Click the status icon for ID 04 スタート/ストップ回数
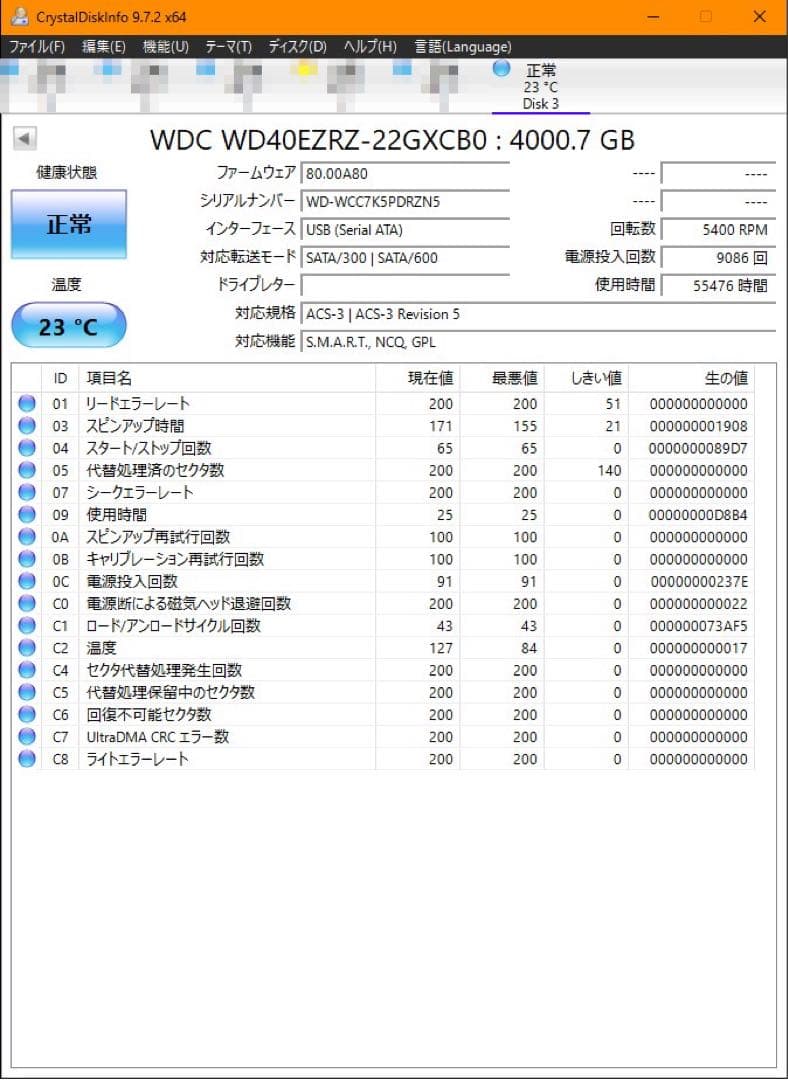 [27, 448]
